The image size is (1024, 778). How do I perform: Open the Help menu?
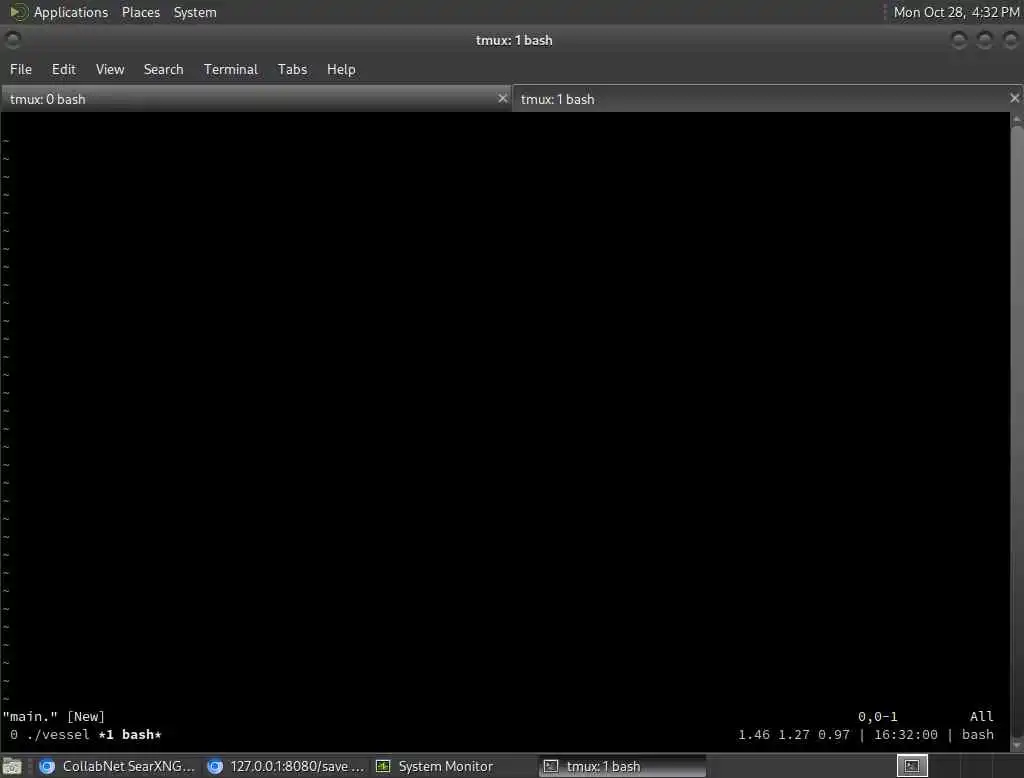click(x=341, y=69)
